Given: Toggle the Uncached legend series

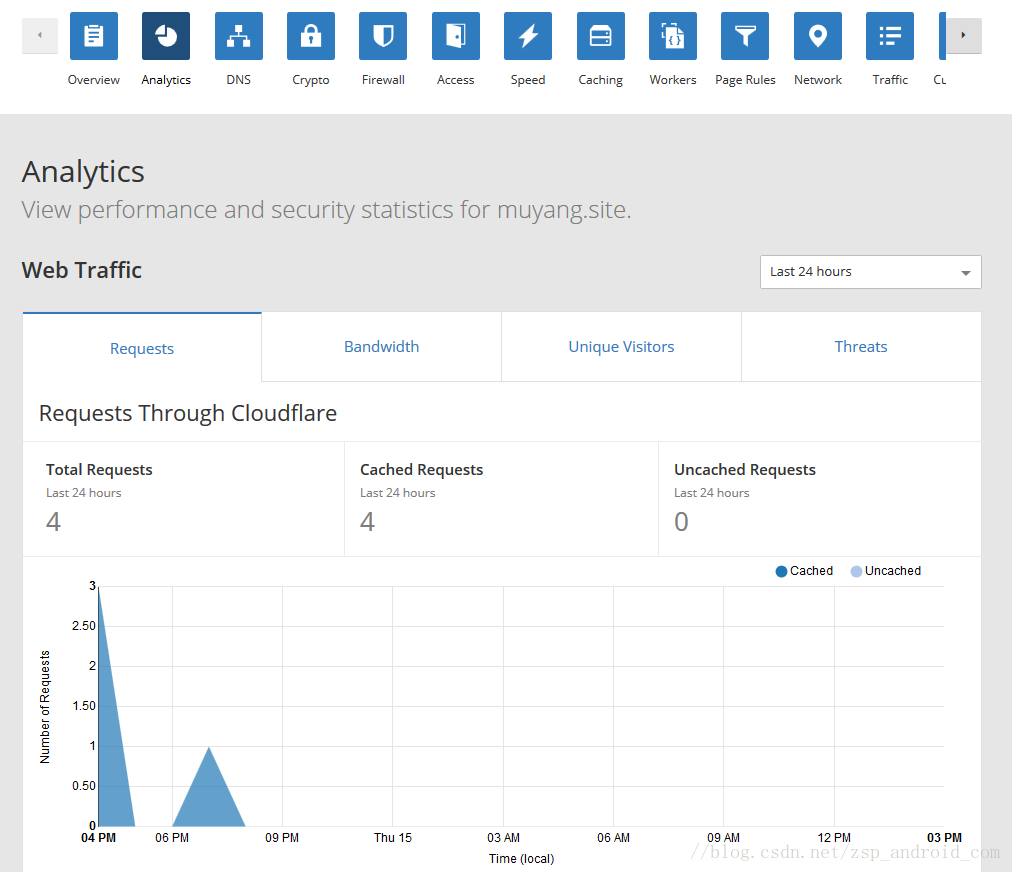Looking at the screenshot, I should [x=886, y=571].
